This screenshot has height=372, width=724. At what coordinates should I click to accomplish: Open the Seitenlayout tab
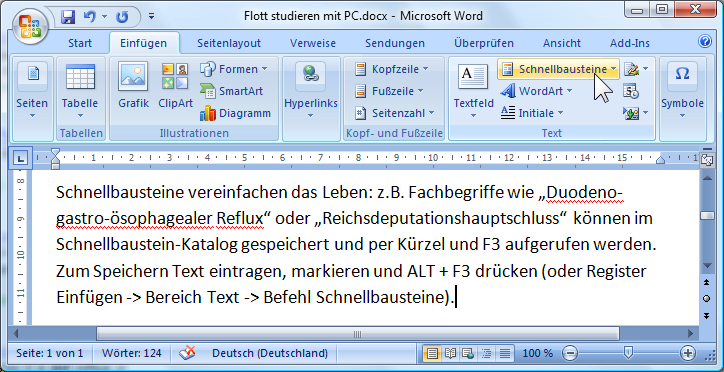click(229, 43)
